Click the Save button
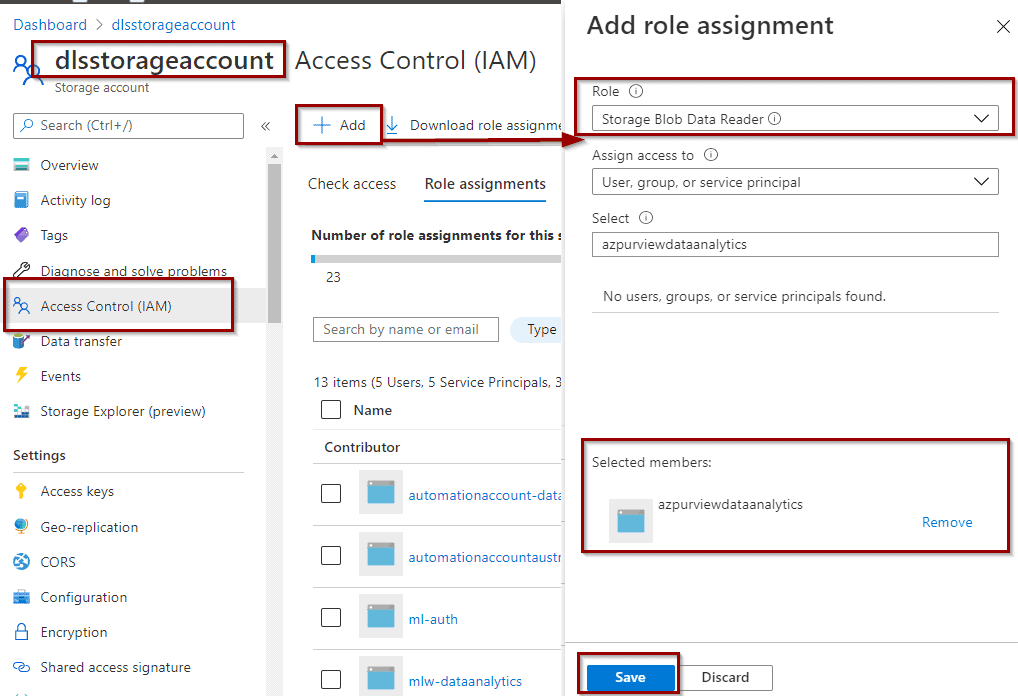The width and height of the screenshot is (1018, 696). pos(630,677)
